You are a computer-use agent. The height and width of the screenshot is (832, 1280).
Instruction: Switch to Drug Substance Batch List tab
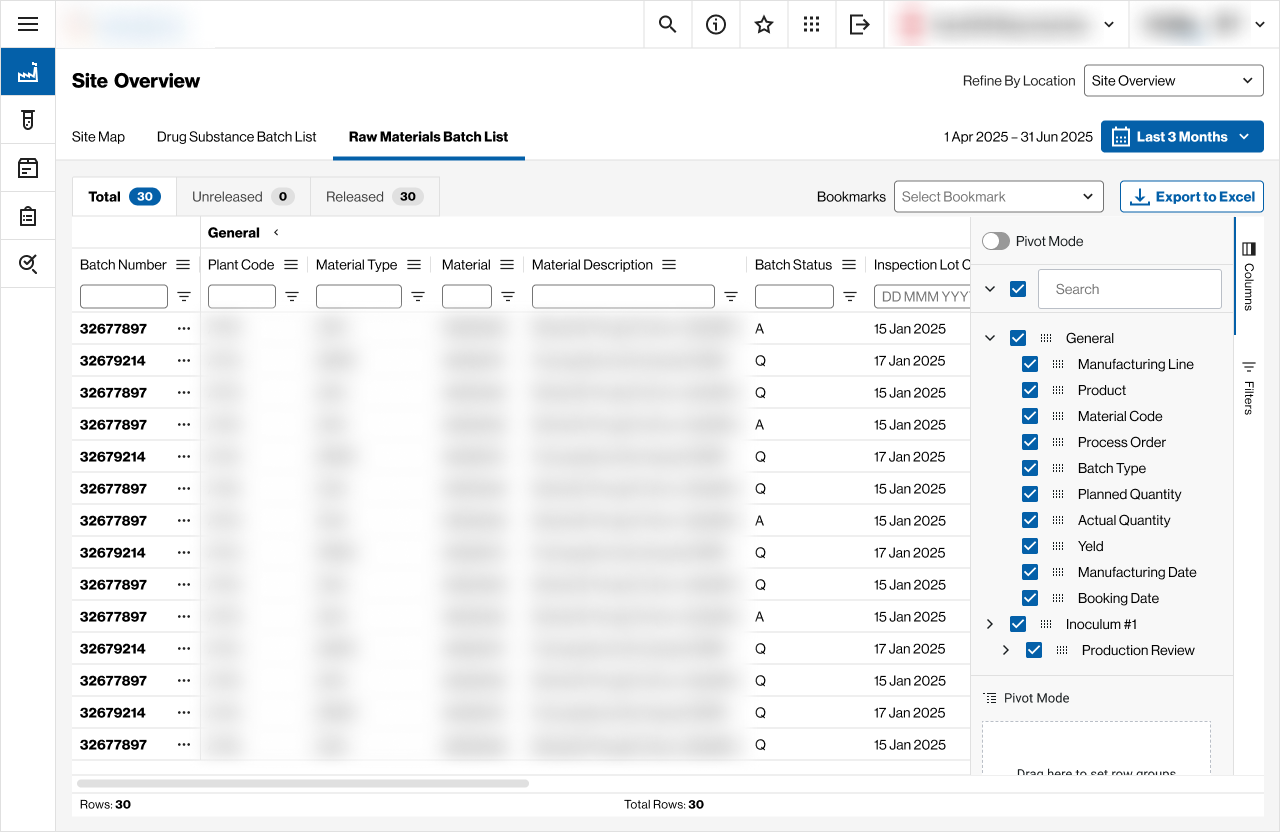[237, 137]
